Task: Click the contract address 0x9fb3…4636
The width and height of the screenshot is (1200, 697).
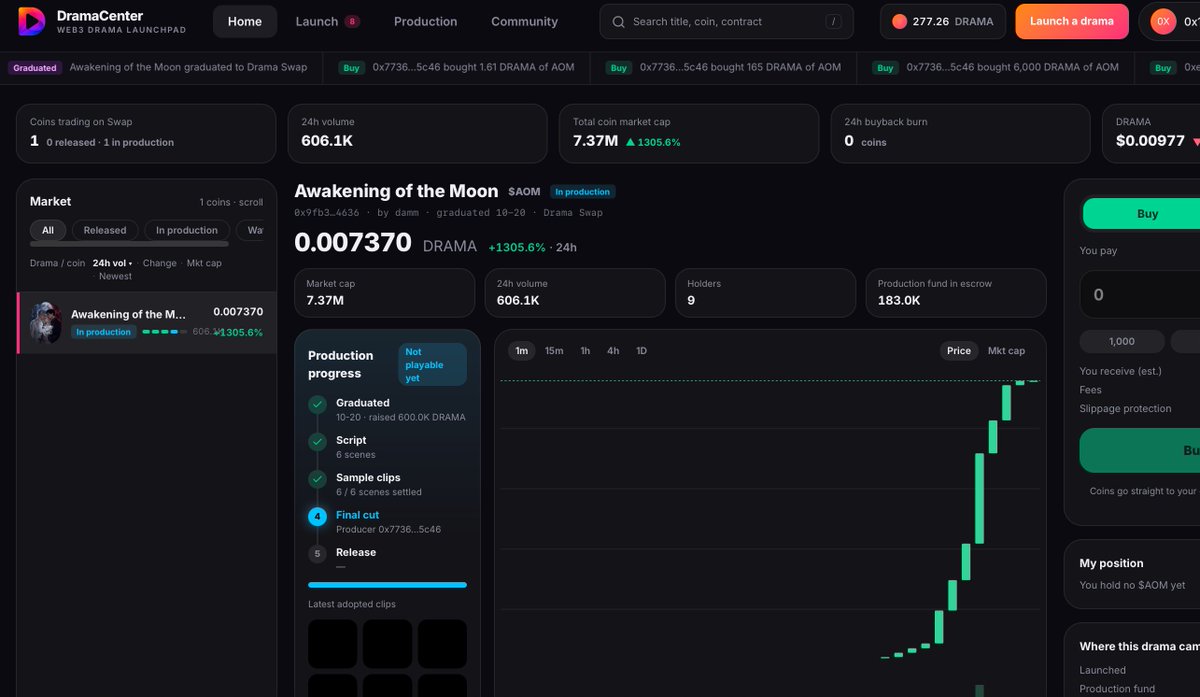Action: [x=326, y=213]
